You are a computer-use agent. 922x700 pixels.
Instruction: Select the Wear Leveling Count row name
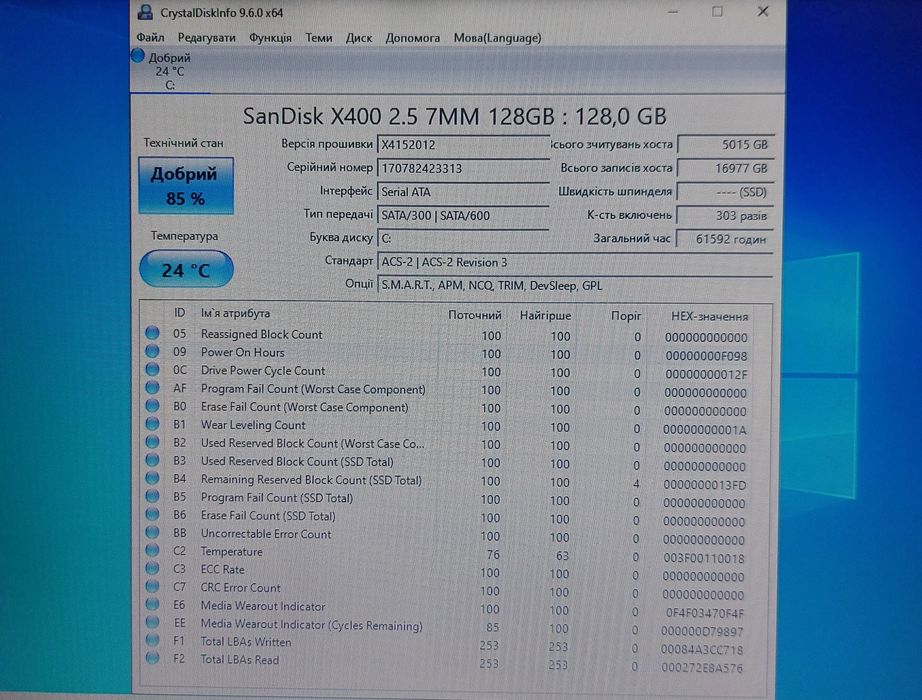click(253, 425)
